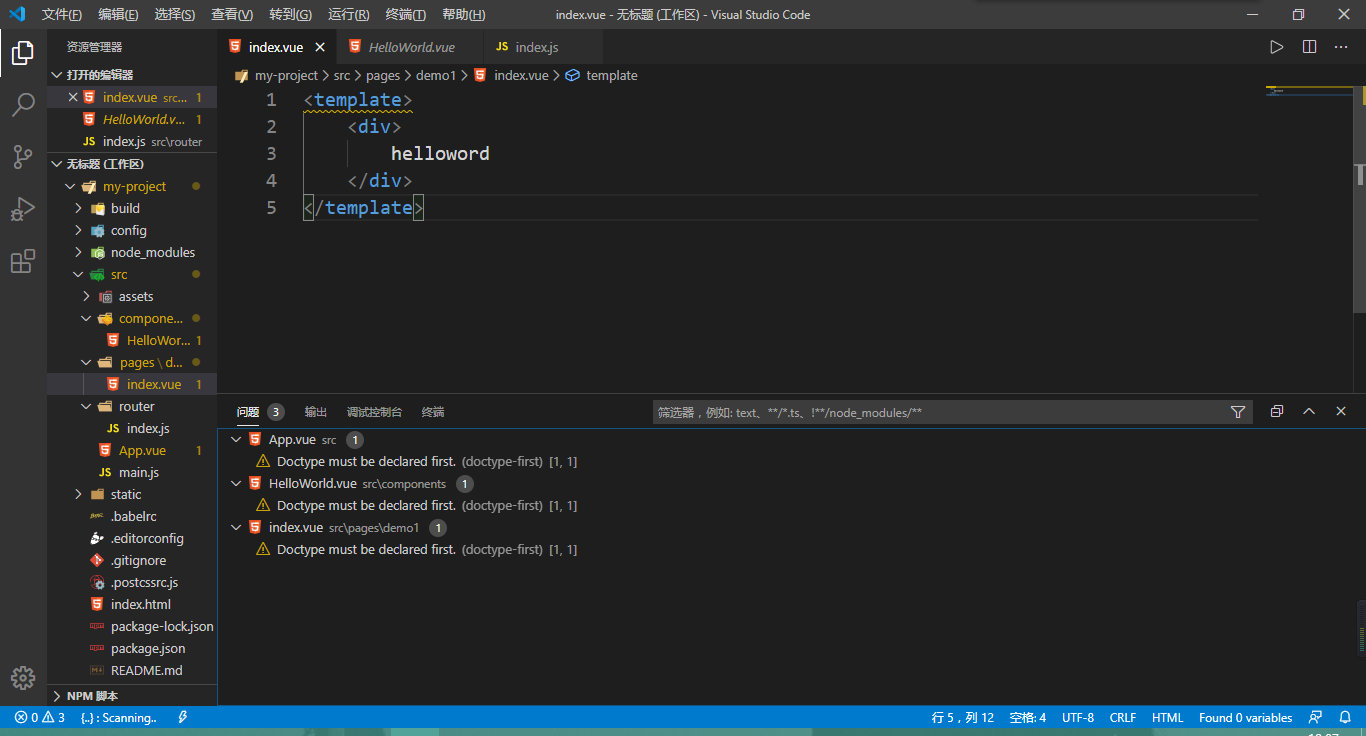Click the editor minimap code preview
Viewport: 1366px width, 736px height.
click(1310, 92)
